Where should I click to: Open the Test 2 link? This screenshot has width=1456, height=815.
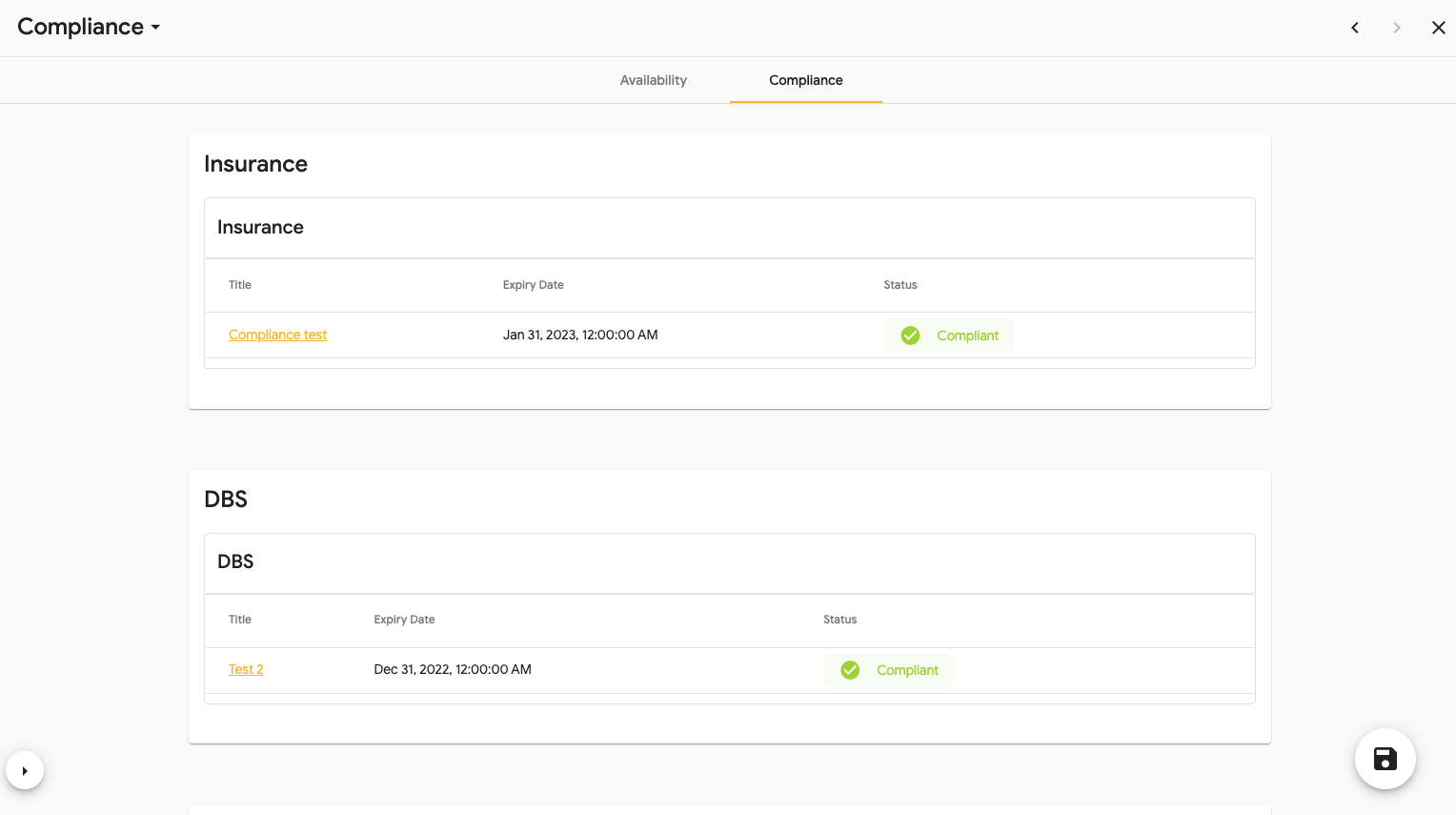[x=246, y=669]
